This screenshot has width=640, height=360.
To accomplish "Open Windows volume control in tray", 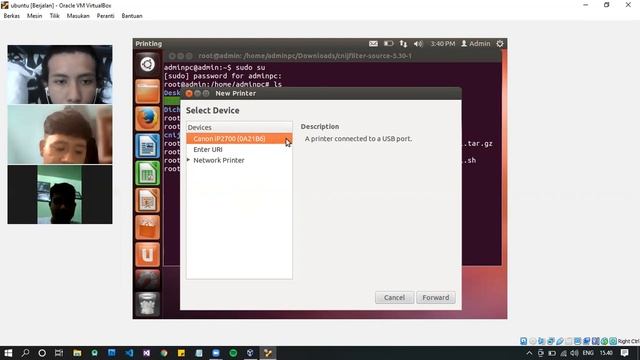I will (x=574, y=353).
